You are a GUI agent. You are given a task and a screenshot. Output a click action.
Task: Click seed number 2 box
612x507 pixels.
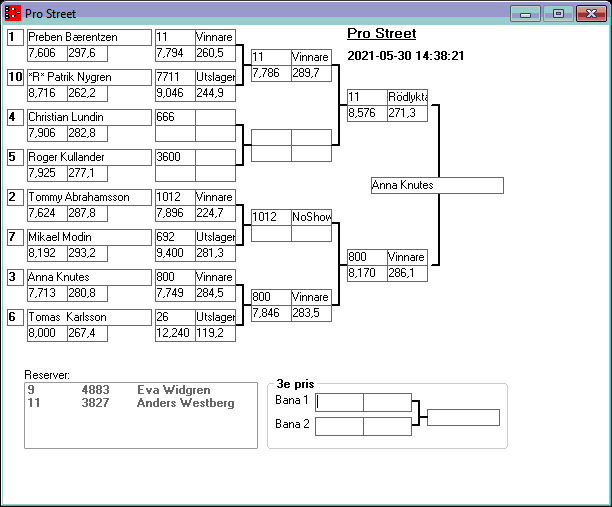[x=15, y=197]
